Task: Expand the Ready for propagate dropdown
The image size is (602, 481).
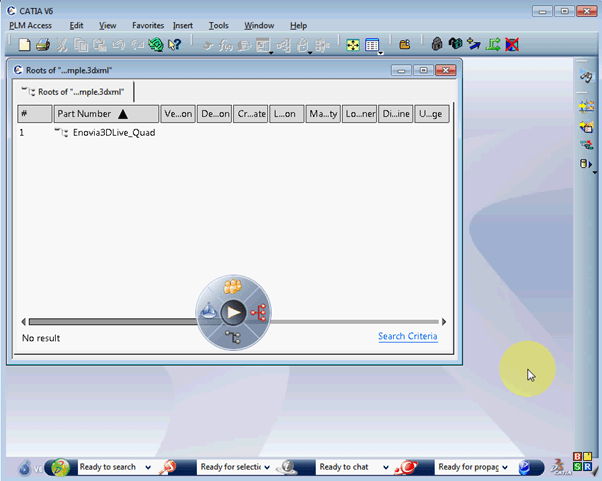Action: pos(505,467)
